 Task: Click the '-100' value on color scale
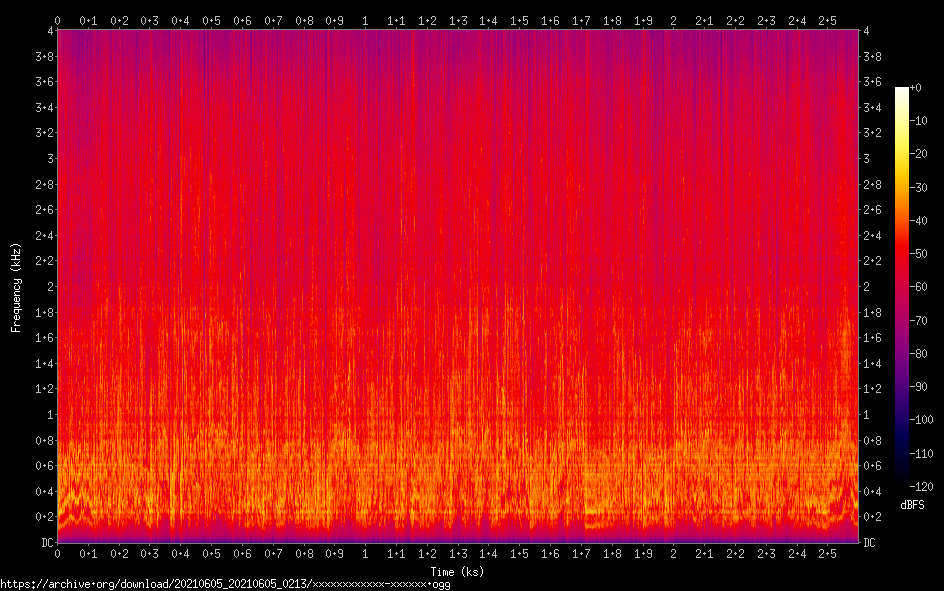pos(921,420)
